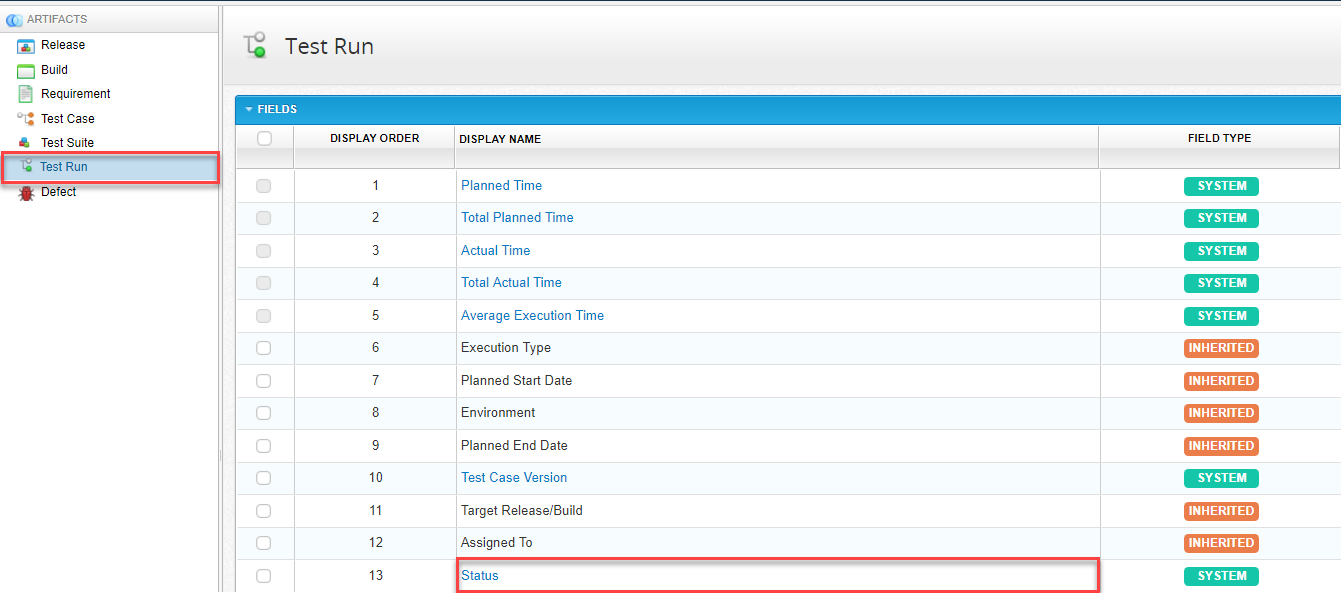Click the Defect bug icon
Screen dimensions: 1341x593
[26, 192]
